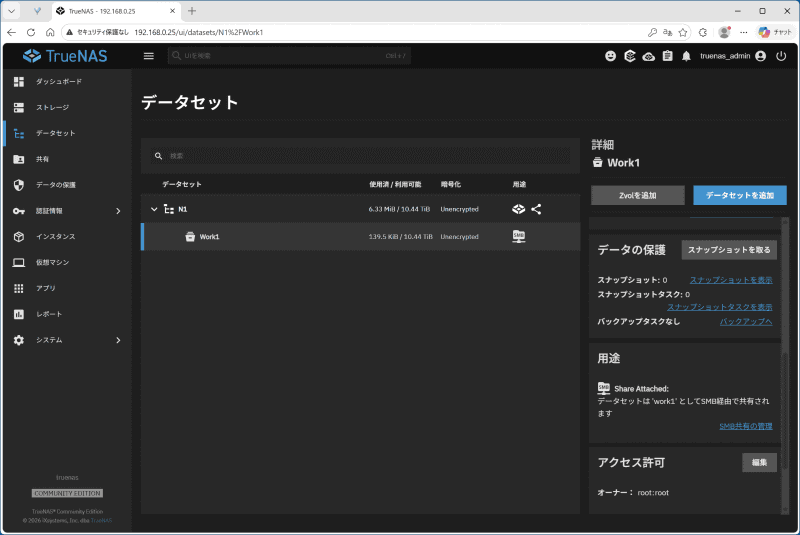The width and height of the screenshot is (800, 535).
Task: Open レポート in sidebar
Action: click(67, 314)
